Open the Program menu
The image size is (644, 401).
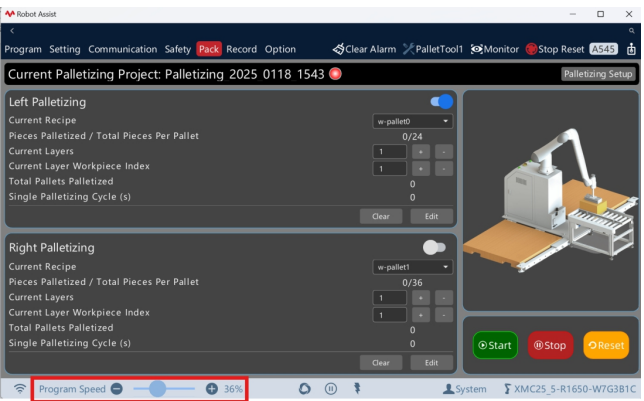pos(23,49)
